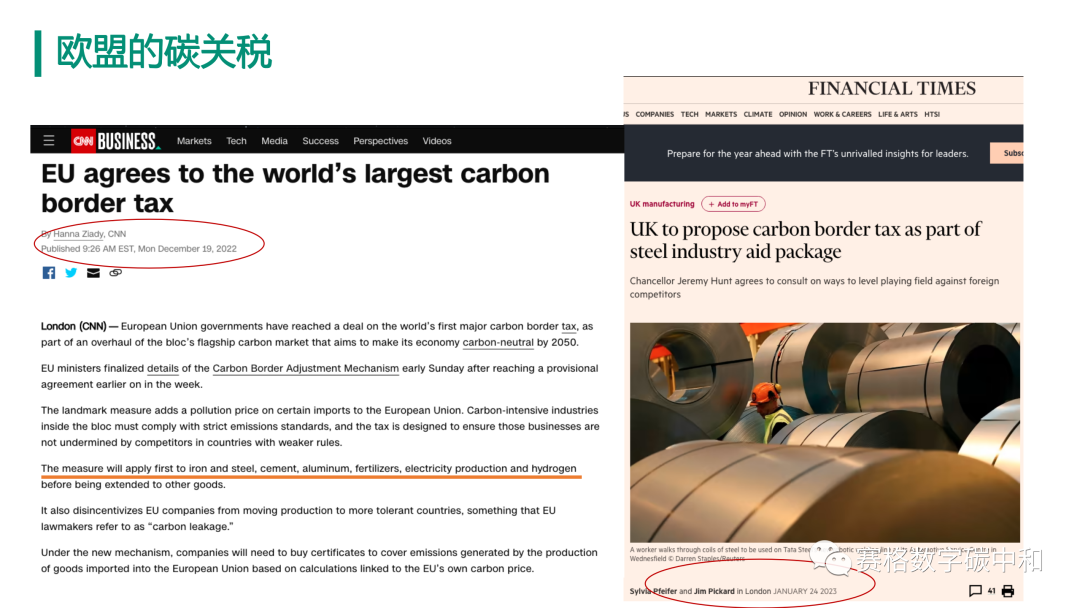Click the slide title '欧盟的碳关税'
1080x608 pixels.
(164, 52)
